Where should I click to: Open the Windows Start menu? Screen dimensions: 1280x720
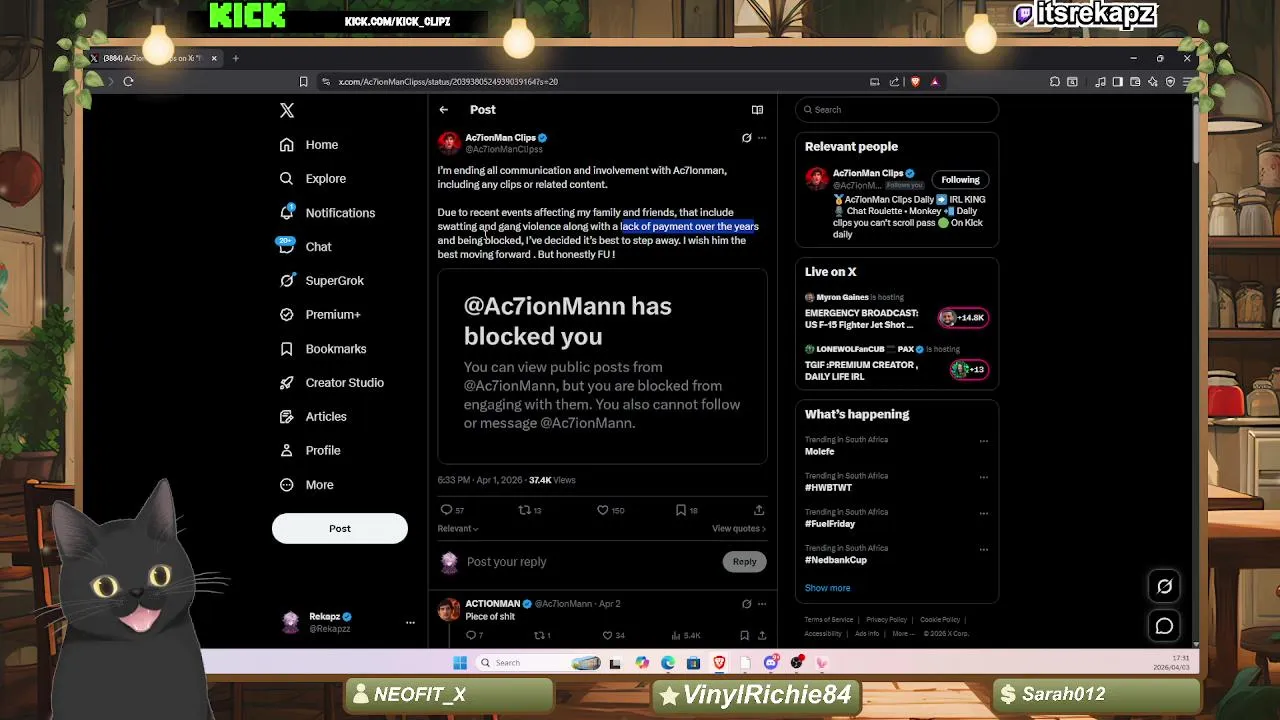(x=460, y=663)
